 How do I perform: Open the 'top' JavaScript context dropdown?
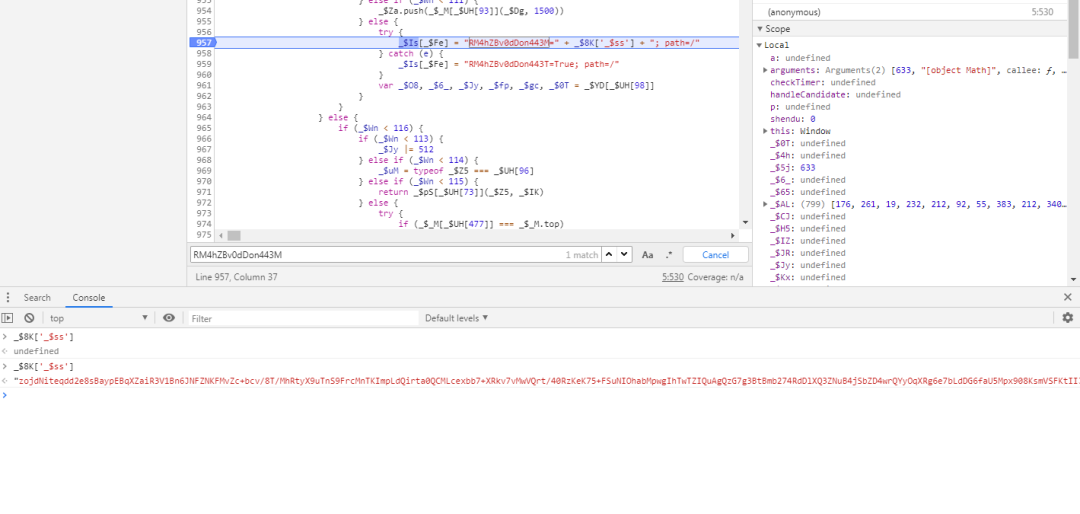click(98, 318)
